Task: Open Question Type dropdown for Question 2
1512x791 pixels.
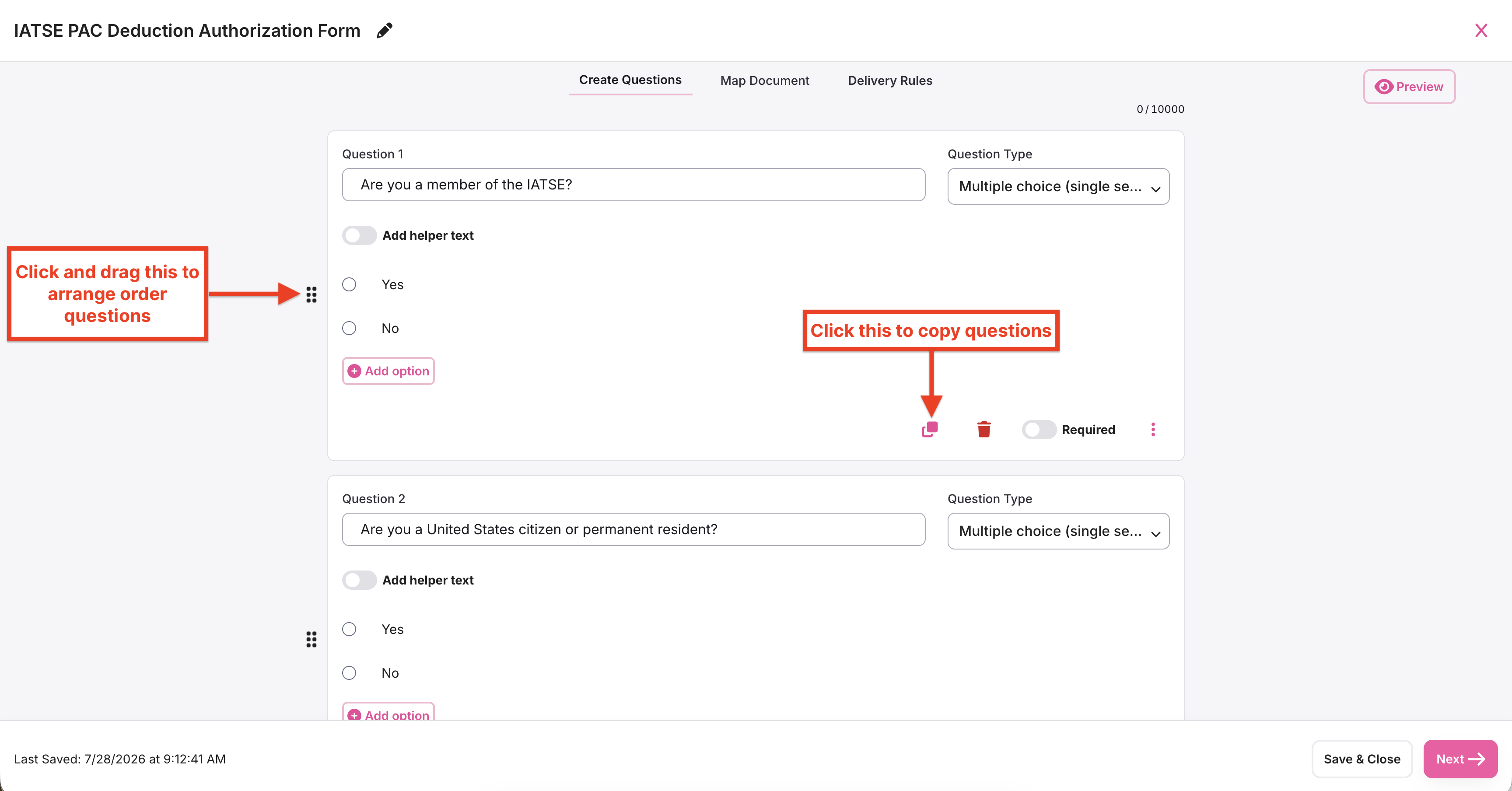Action: (x=1058, y=531)
